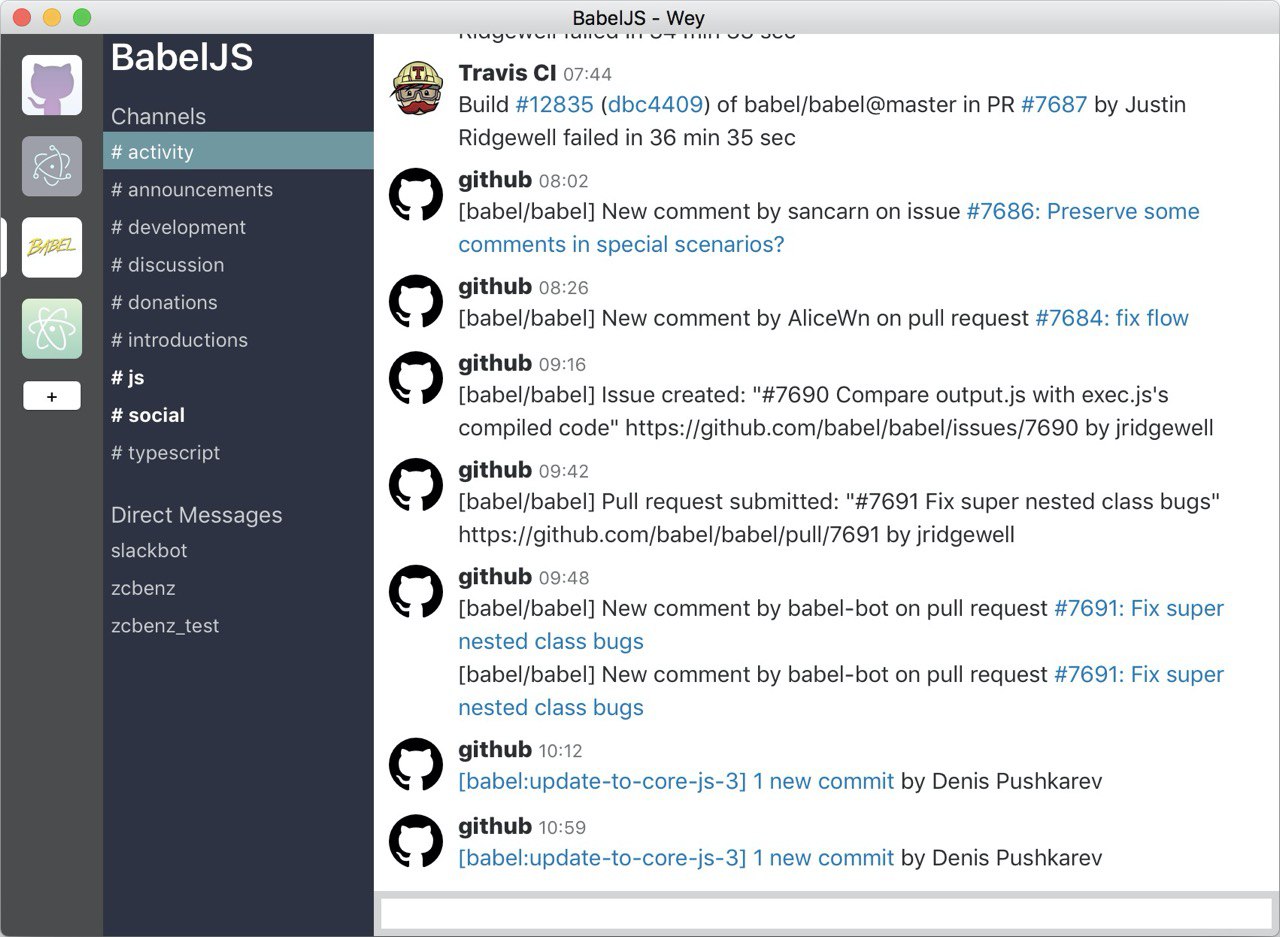Switch to the gray Electron workspace icon
This screenshot has width=1280, height=937.
(x=52, y=166)
